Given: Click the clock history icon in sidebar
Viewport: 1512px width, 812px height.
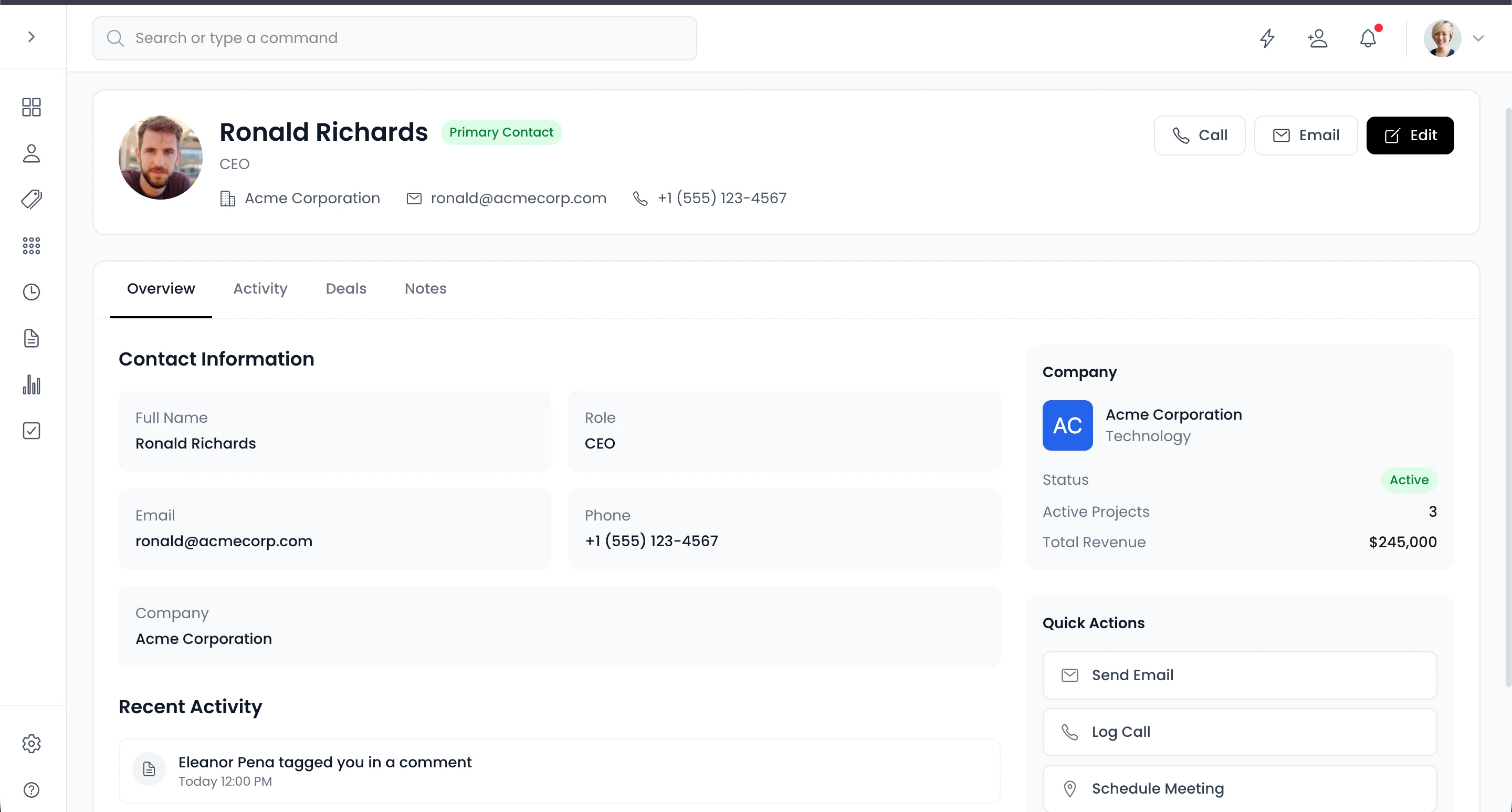Looking at the screenshot, I should tap(31, 292).
